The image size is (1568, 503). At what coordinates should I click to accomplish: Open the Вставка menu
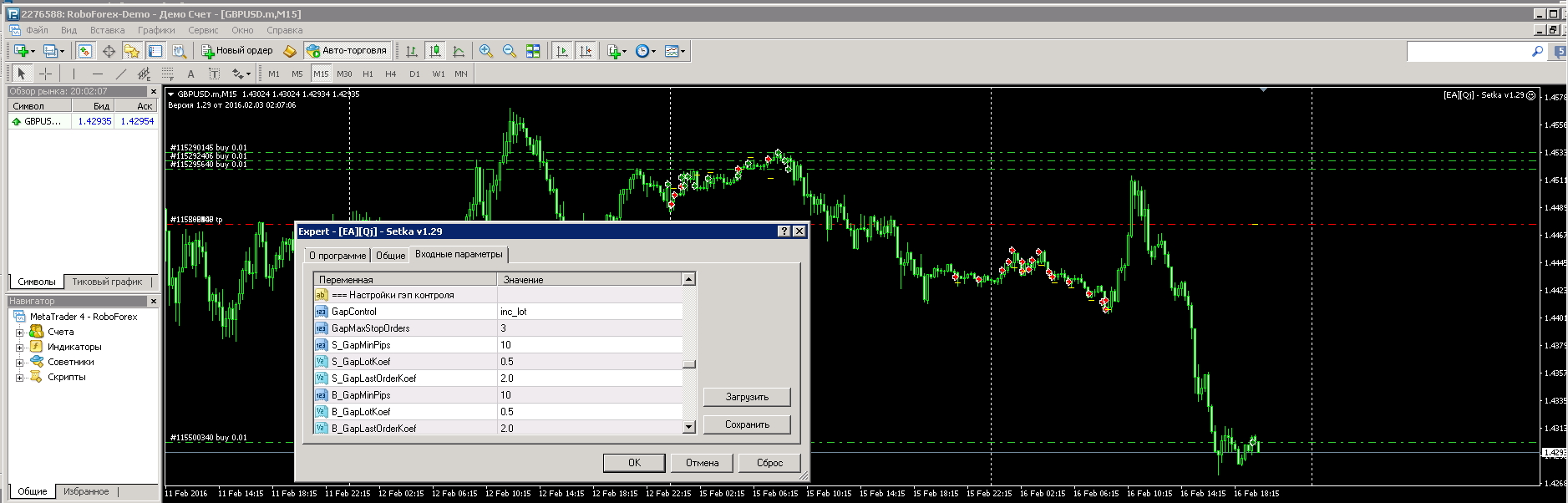point(107,30)
